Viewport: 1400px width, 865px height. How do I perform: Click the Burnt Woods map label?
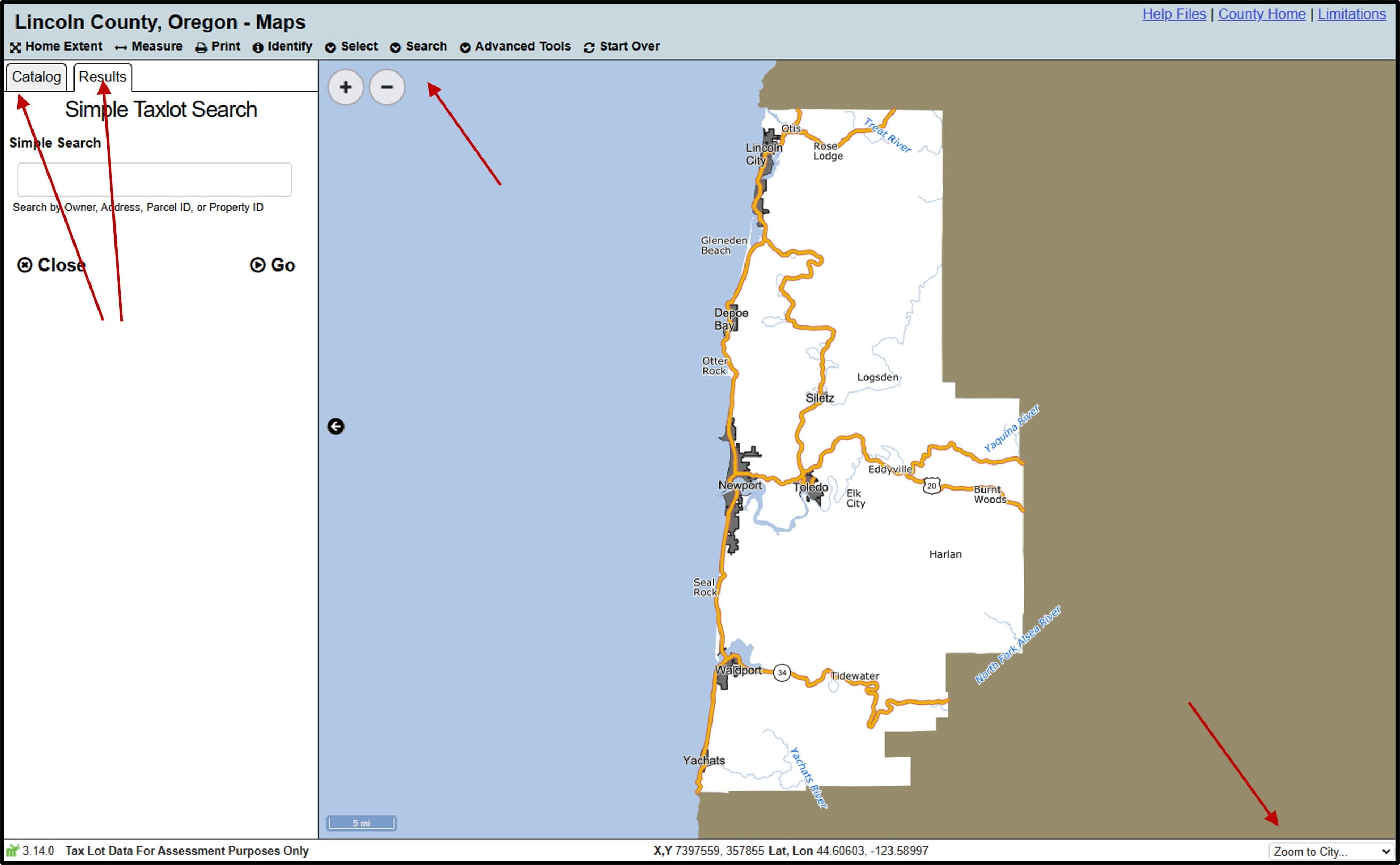990,494
